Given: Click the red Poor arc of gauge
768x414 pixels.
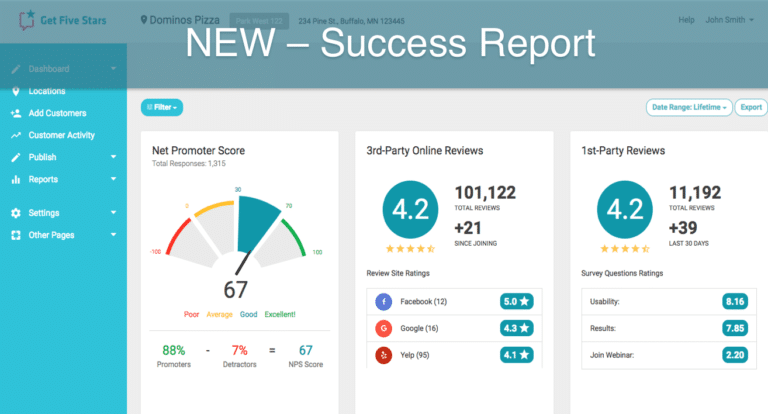Looking at the screenshot, I should tap(177, 236).
